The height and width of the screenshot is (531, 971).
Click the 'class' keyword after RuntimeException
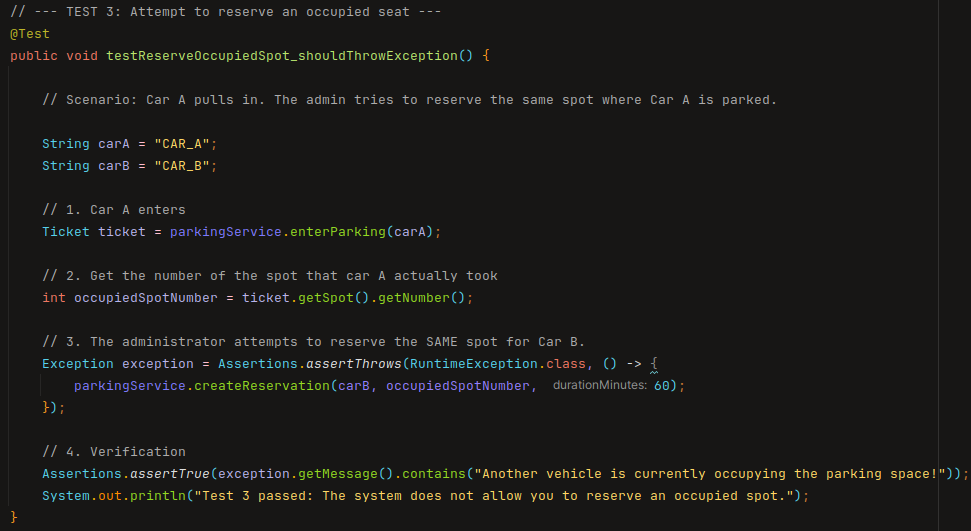point(566,364)
